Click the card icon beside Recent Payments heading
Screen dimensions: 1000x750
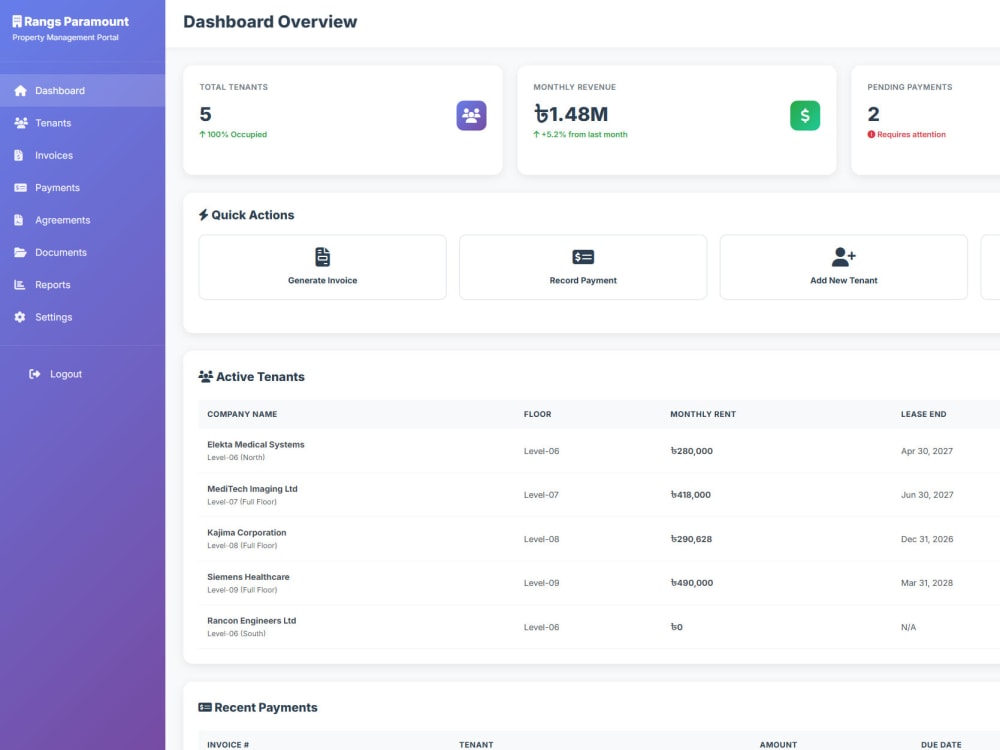205,707
